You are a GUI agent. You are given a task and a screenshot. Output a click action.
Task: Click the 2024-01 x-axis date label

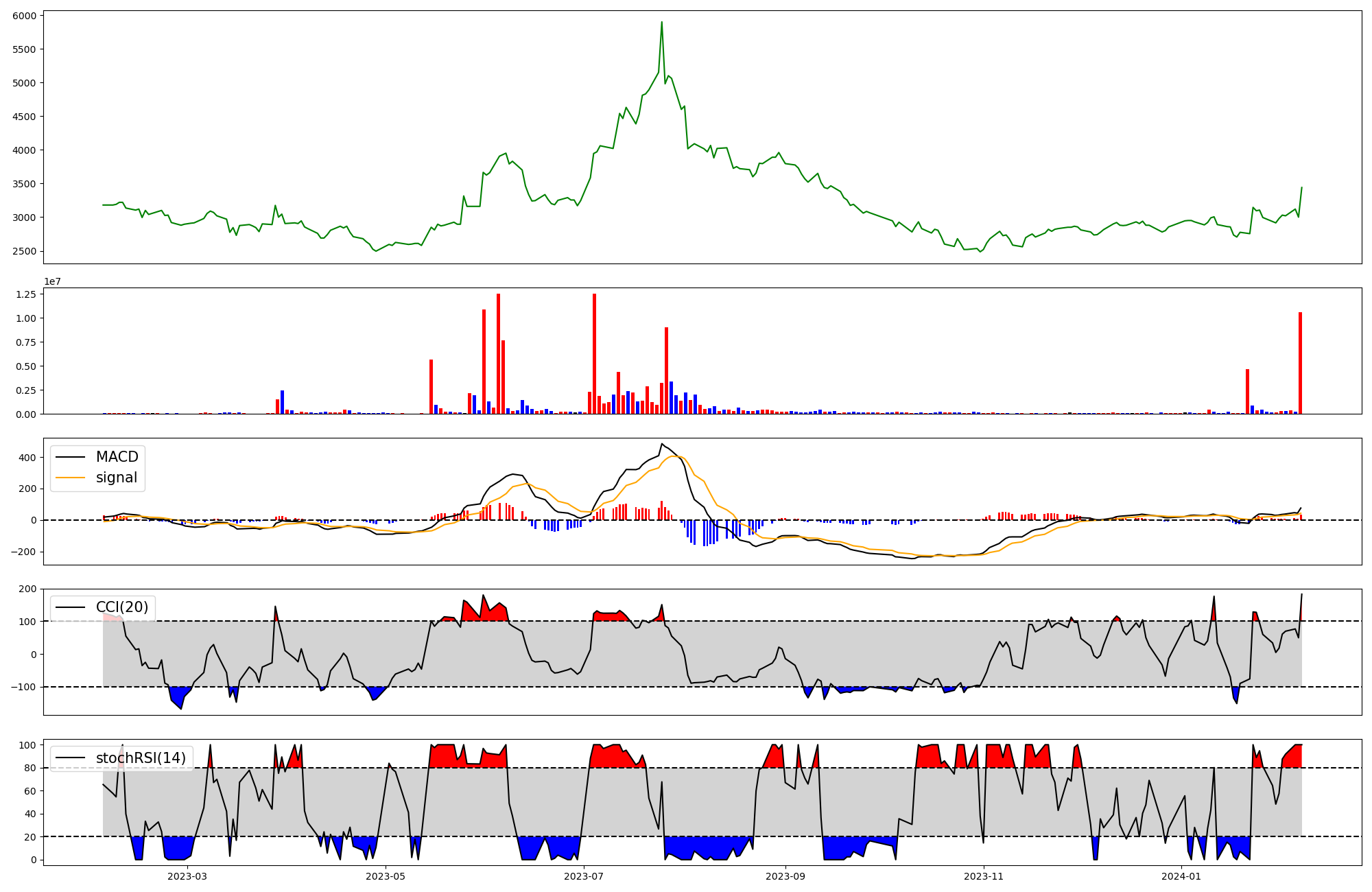[1182, 876]
